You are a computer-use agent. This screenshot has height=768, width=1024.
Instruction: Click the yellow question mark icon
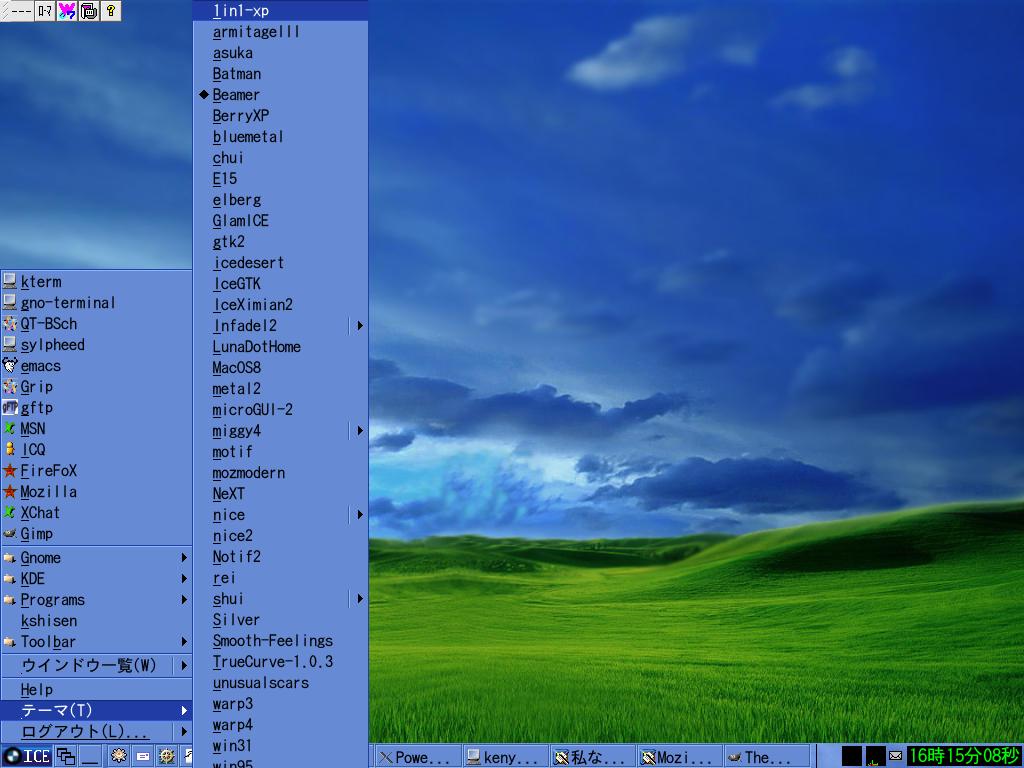pos(111,11)
